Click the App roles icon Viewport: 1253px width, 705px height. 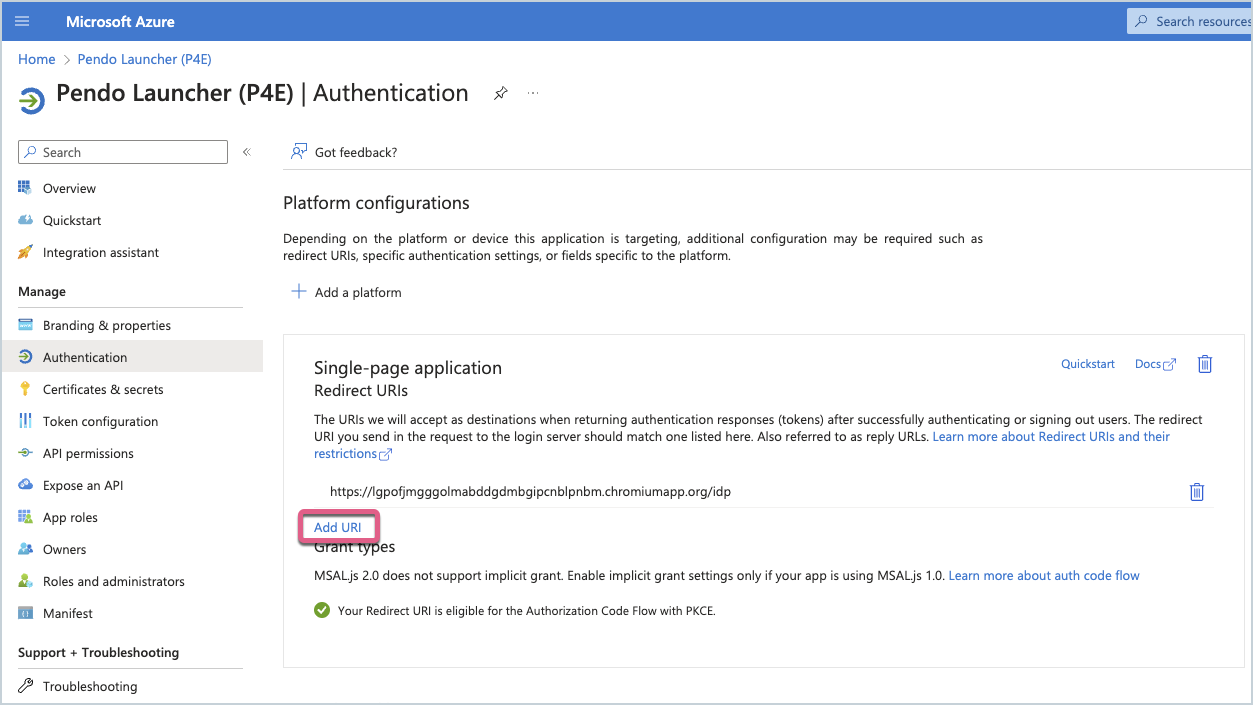pos(25,517)
